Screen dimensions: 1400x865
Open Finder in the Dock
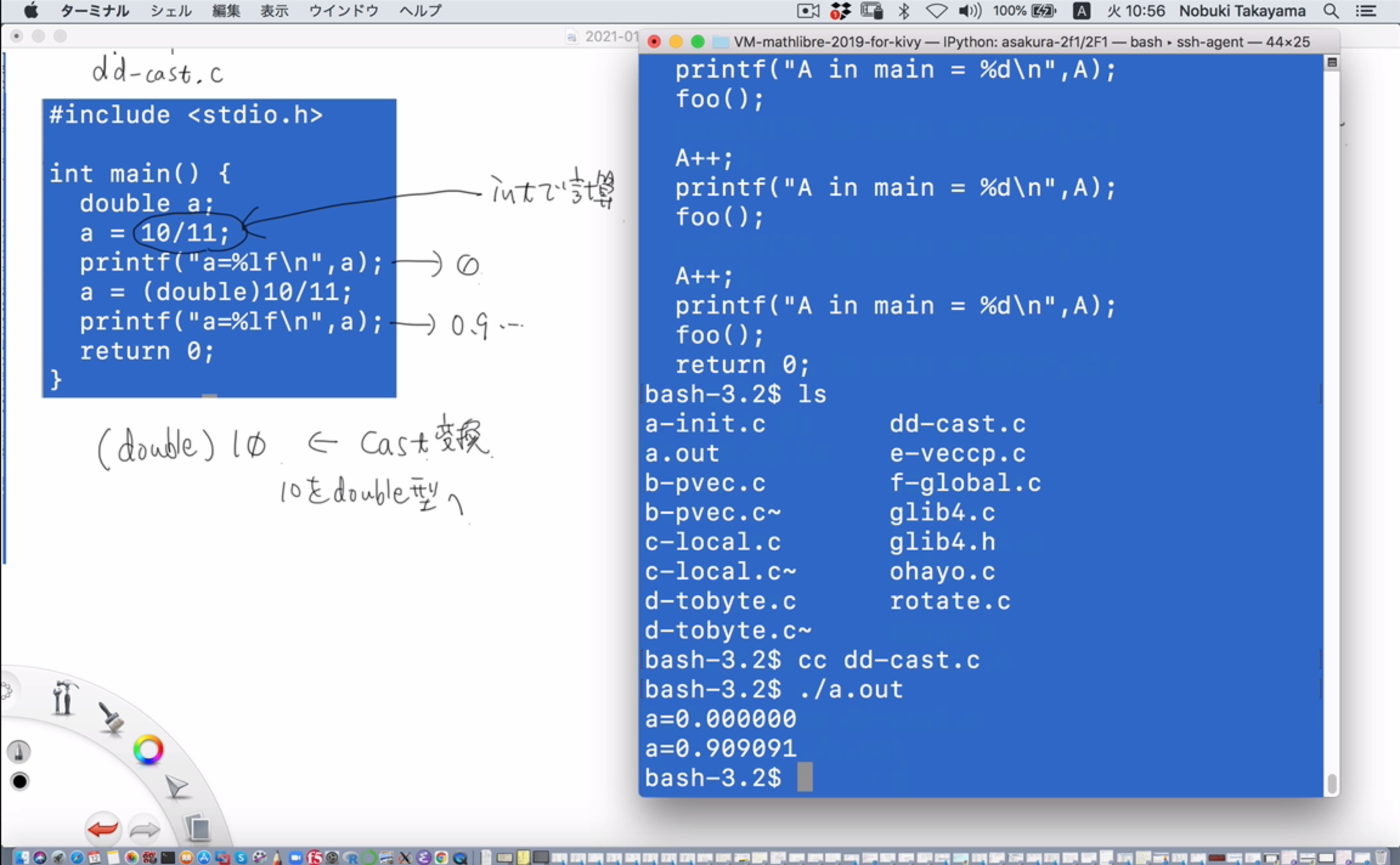[x=21, y=857]
